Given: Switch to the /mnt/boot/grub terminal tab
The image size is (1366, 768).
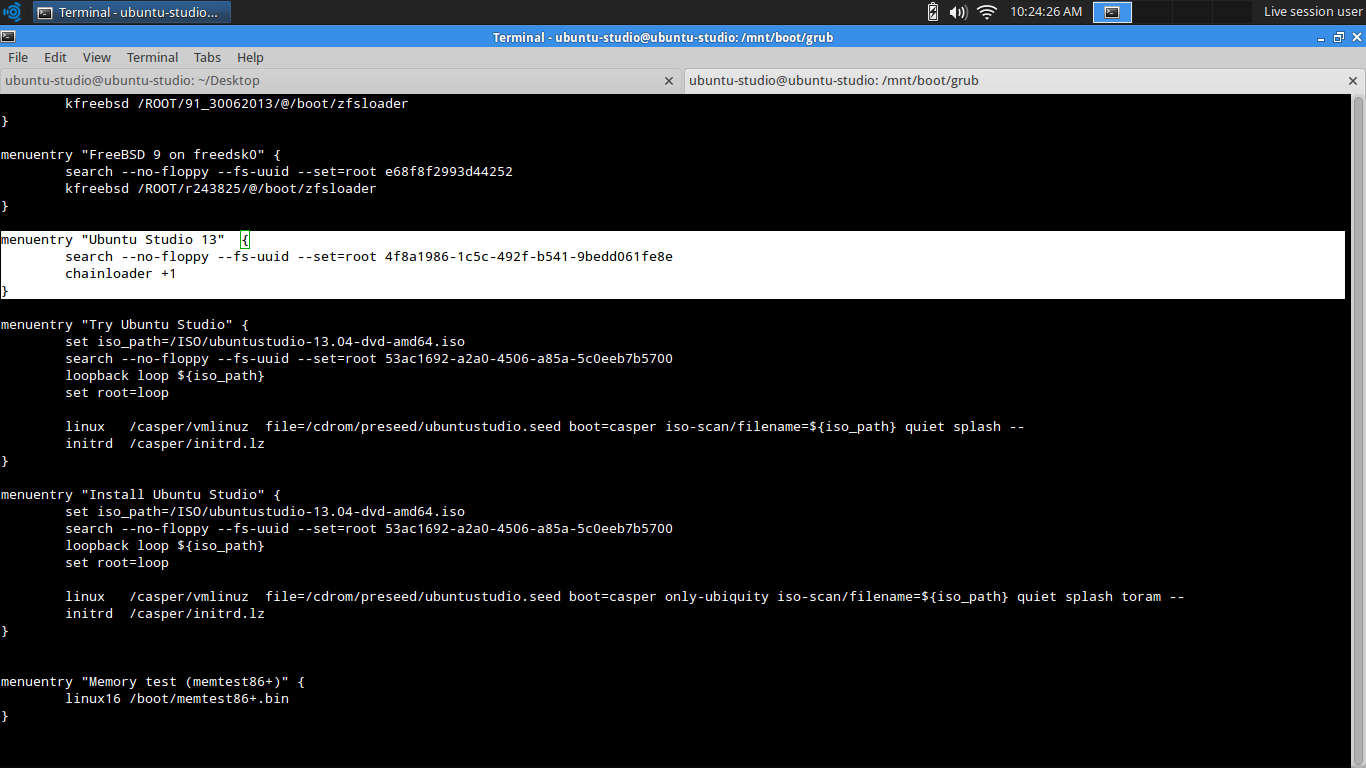Looking at the screenshot, I should click(x=1024, y=80).
